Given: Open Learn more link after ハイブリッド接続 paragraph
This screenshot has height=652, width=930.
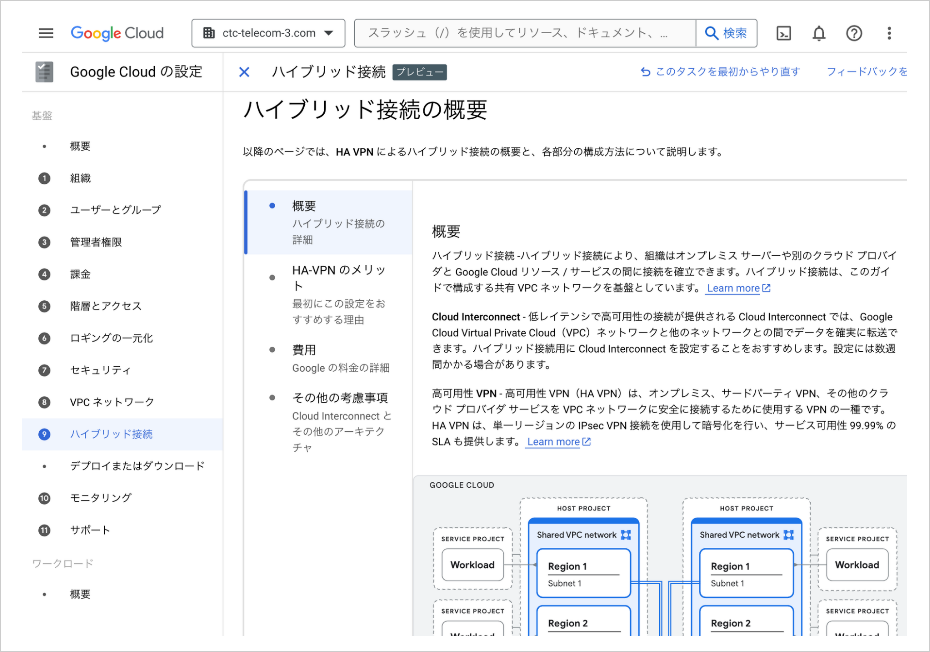Looking at the screenshot, I should [738, 288].
